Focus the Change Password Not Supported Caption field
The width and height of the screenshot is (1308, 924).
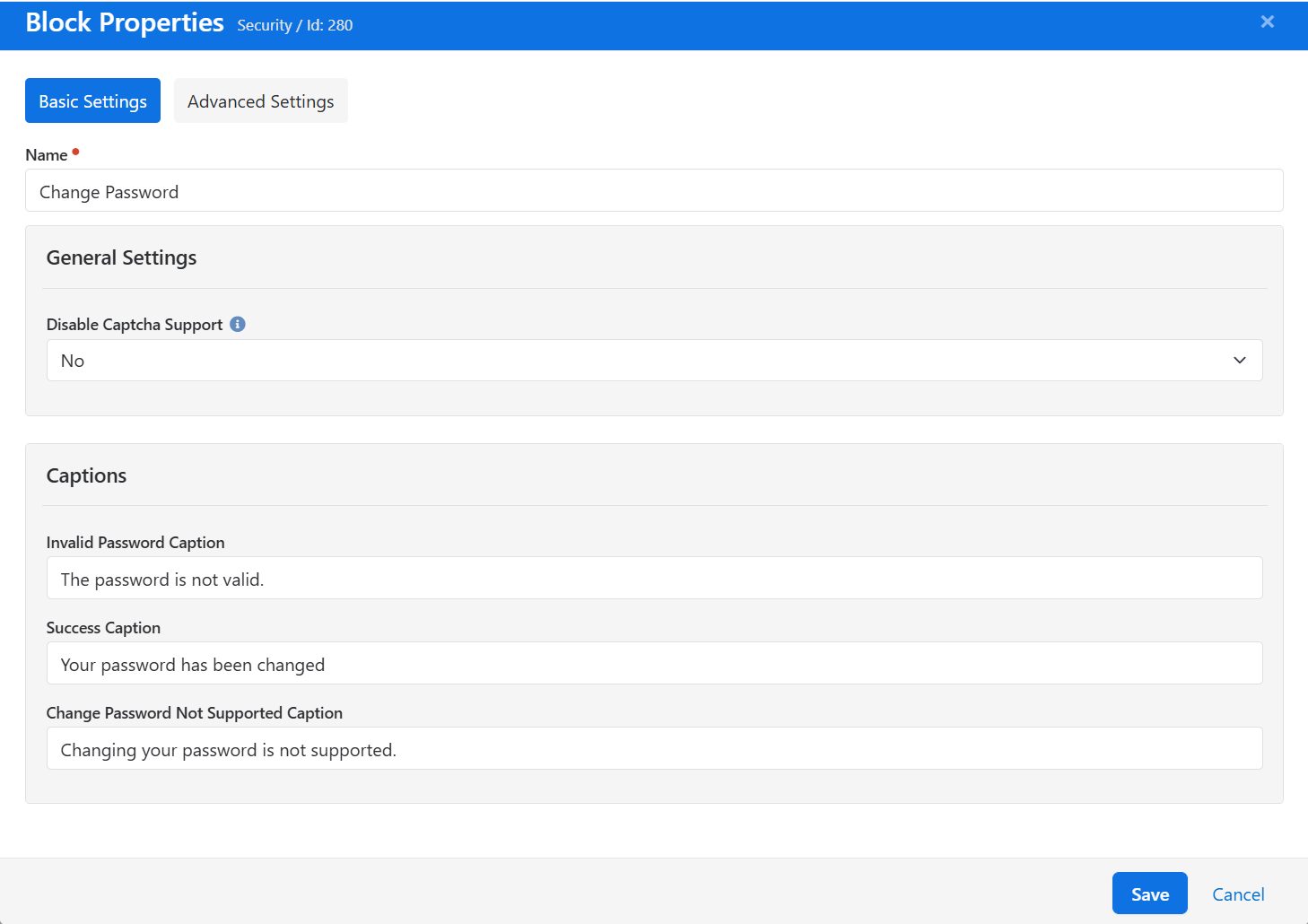point(653,749)
